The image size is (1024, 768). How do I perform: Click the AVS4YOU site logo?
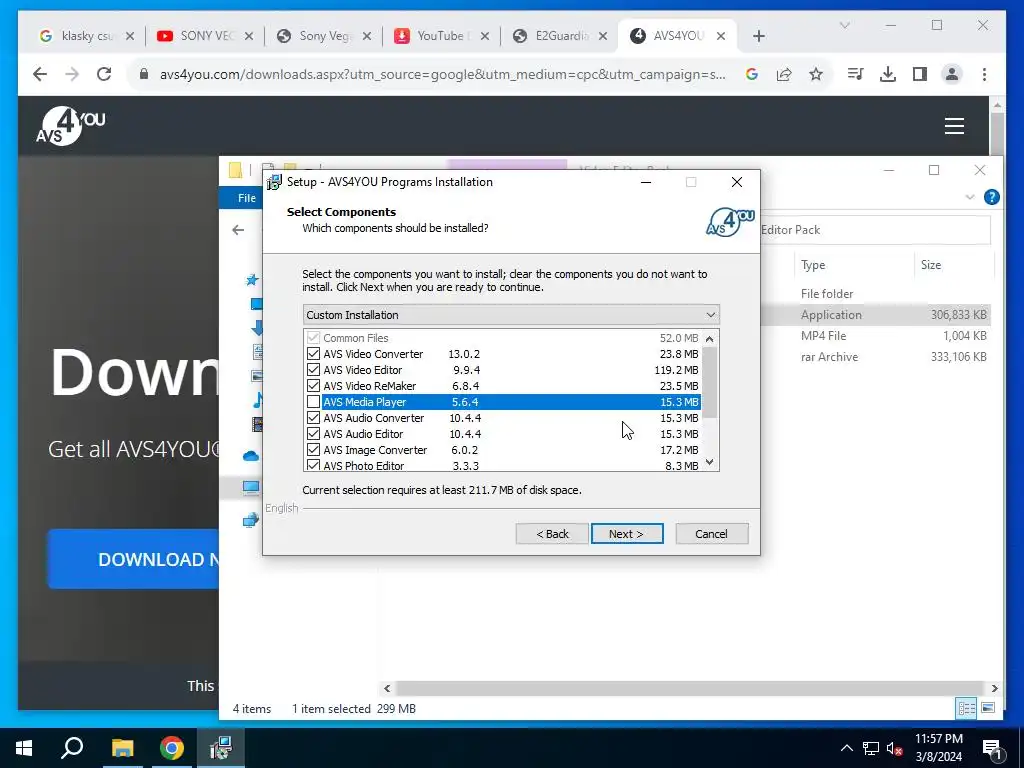(71, 126)
